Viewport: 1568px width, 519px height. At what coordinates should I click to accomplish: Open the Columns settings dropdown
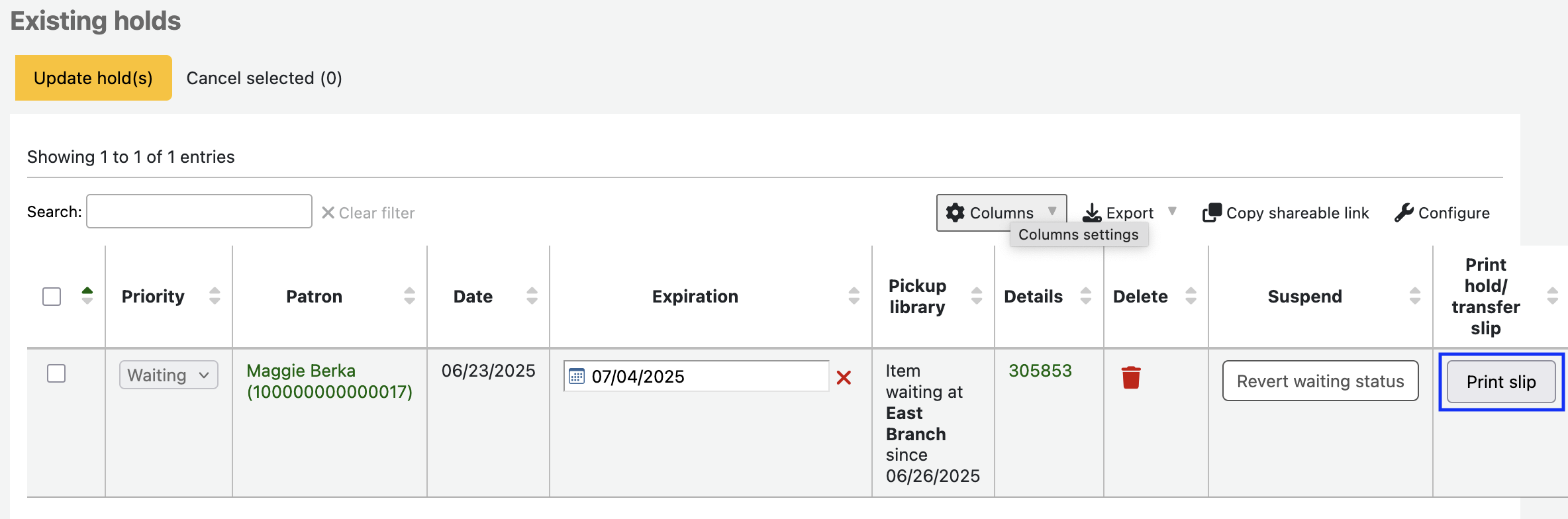(1001, 212)
